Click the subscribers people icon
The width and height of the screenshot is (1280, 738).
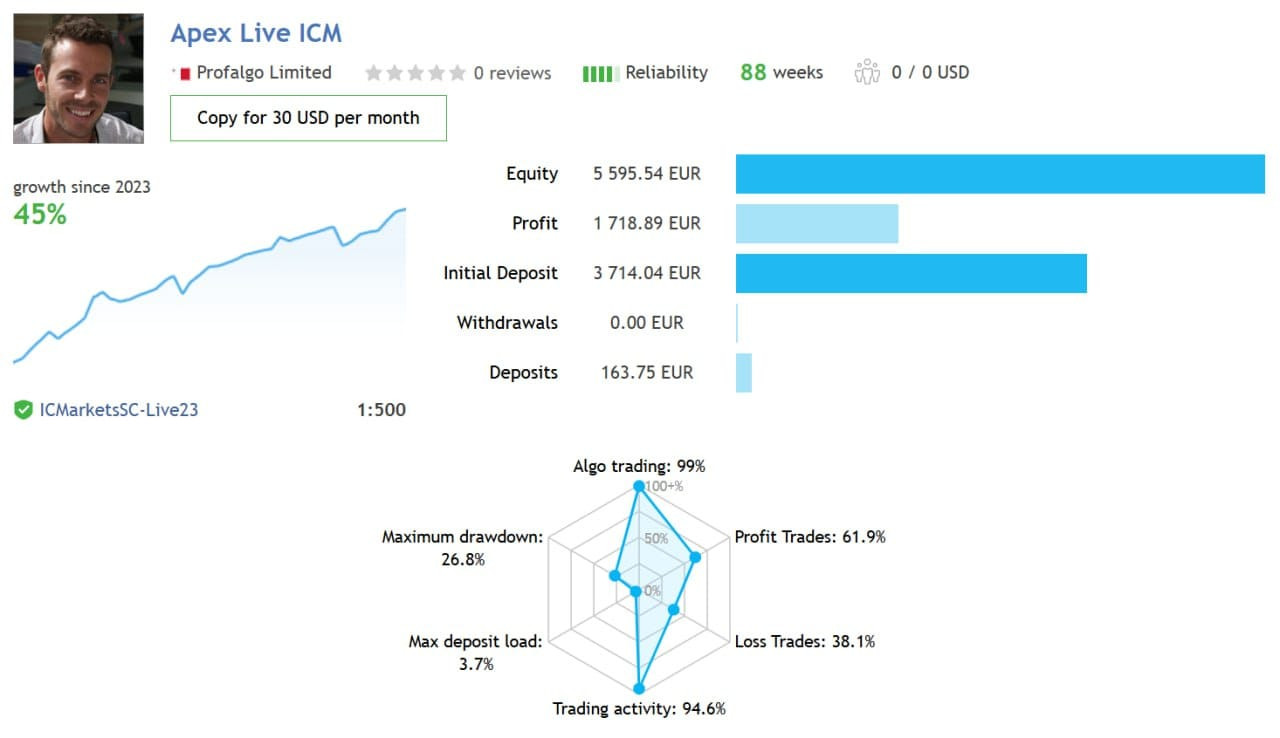tap(867, 73)
